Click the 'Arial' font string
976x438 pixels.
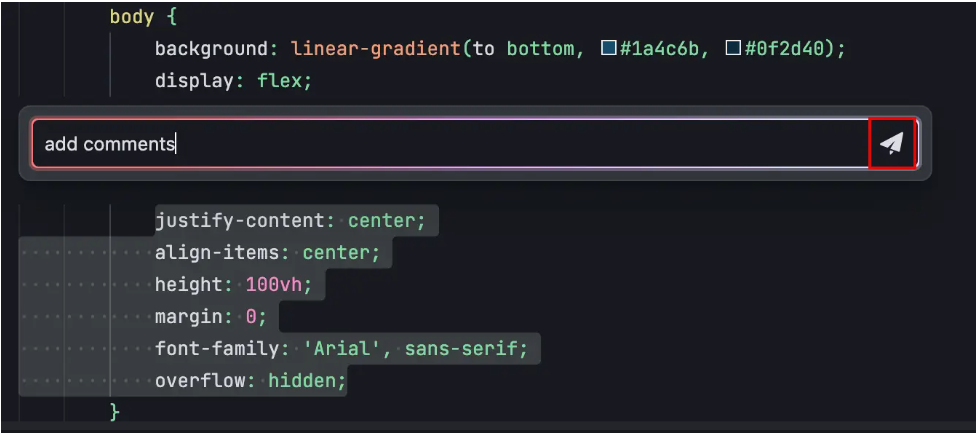click(342, 348)
